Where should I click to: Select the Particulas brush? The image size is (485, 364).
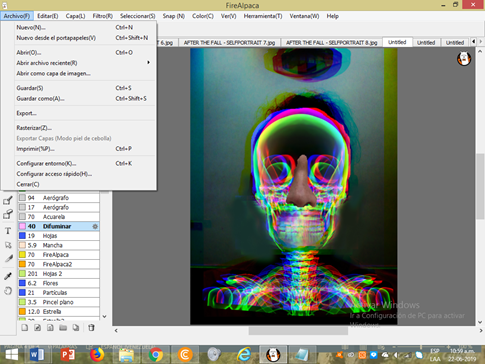click(59, 293)
